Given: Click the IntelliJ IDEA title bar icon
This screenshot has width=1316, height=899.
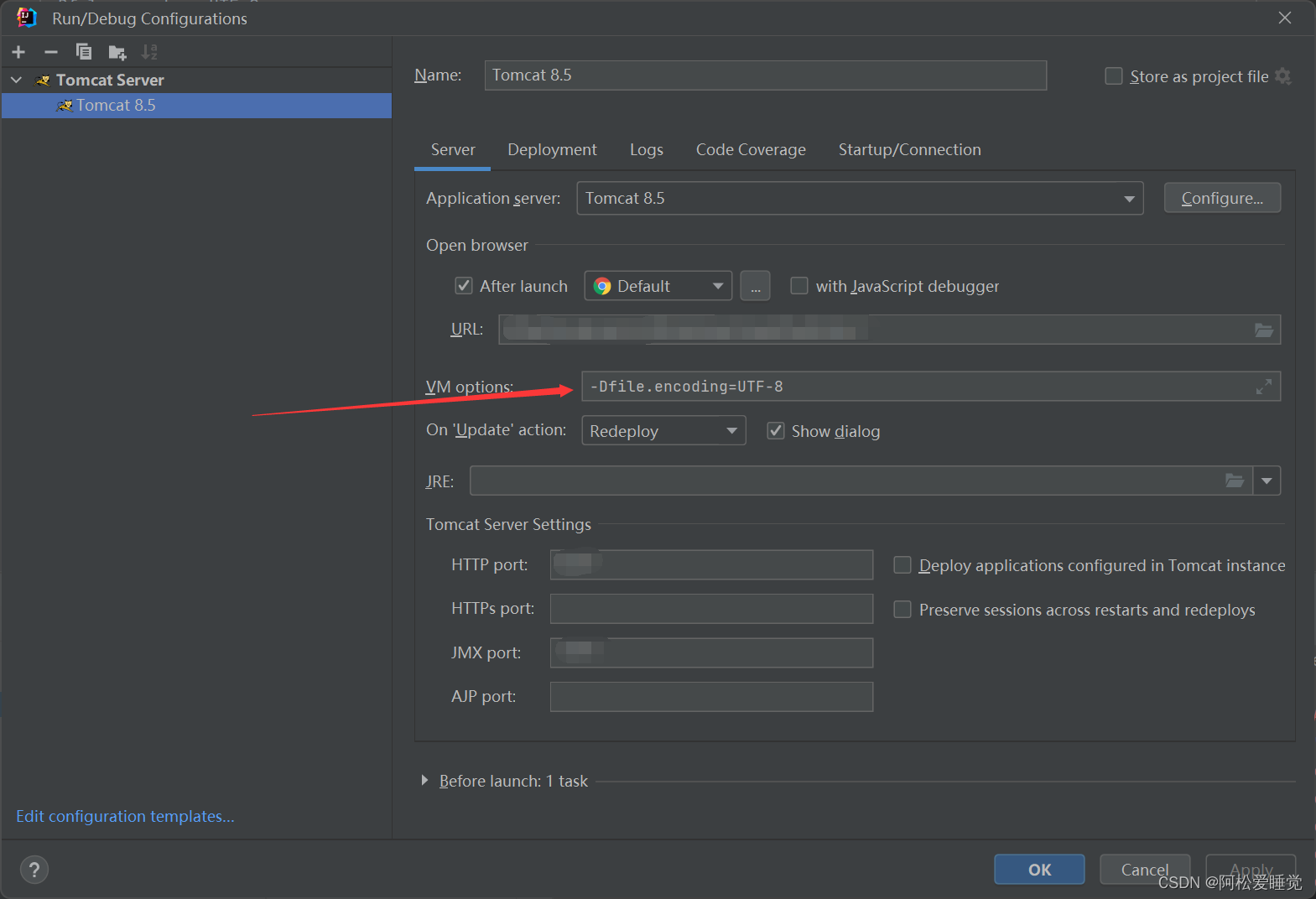Looking at the screenshot, I should [26, 18].
